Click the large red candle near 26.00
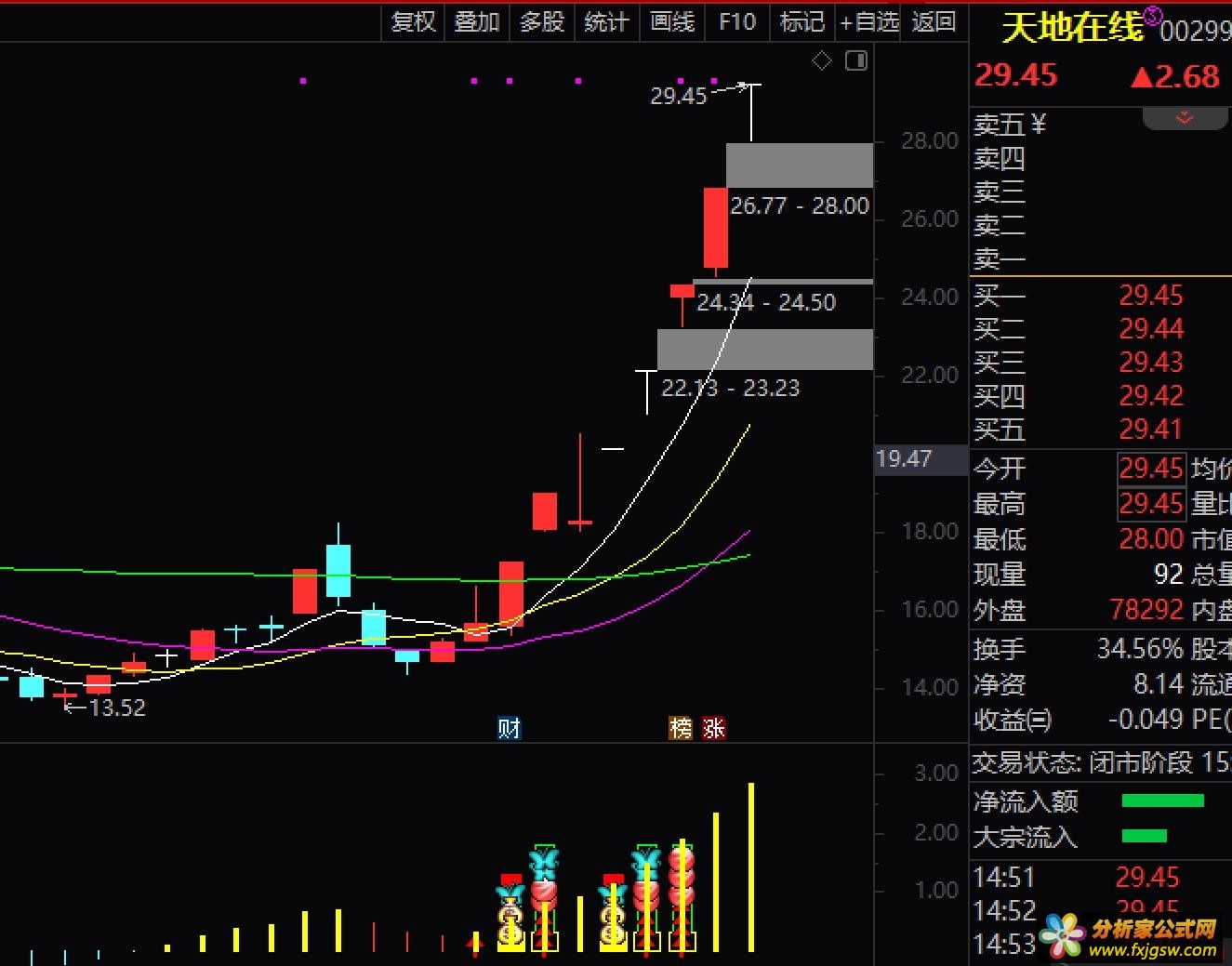The height and width of the screenshot is (966, 1232). [x=715, y=228]
